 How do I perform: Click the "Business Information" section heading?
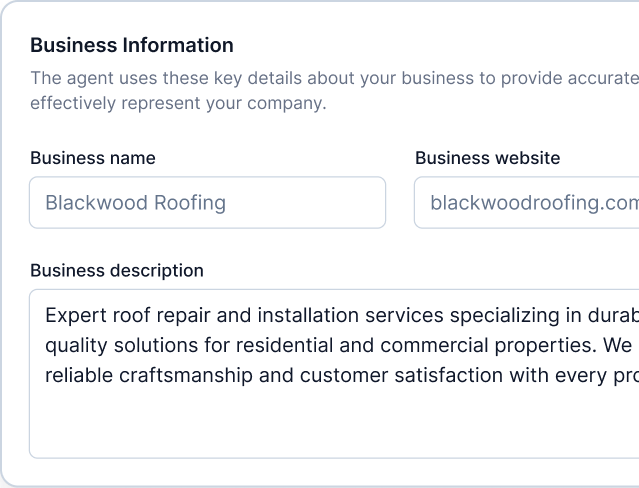(132, 45)
